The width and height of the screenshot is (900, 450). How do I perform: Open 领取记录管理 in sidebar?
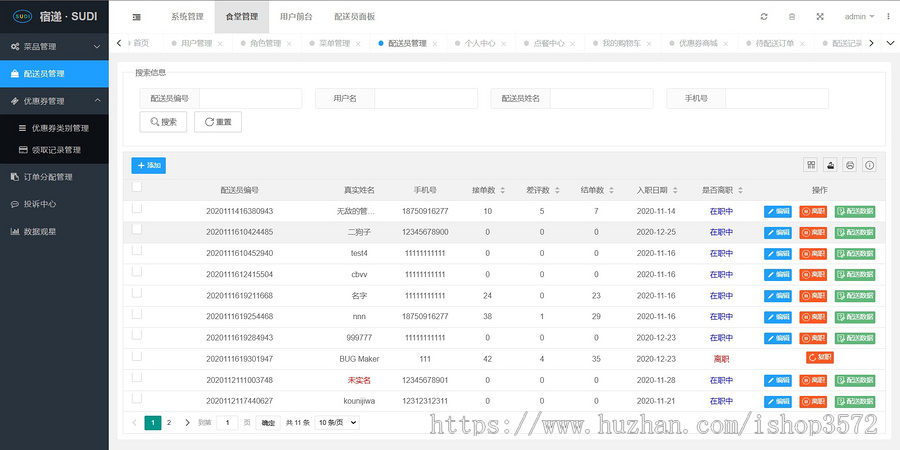[54, 150]
